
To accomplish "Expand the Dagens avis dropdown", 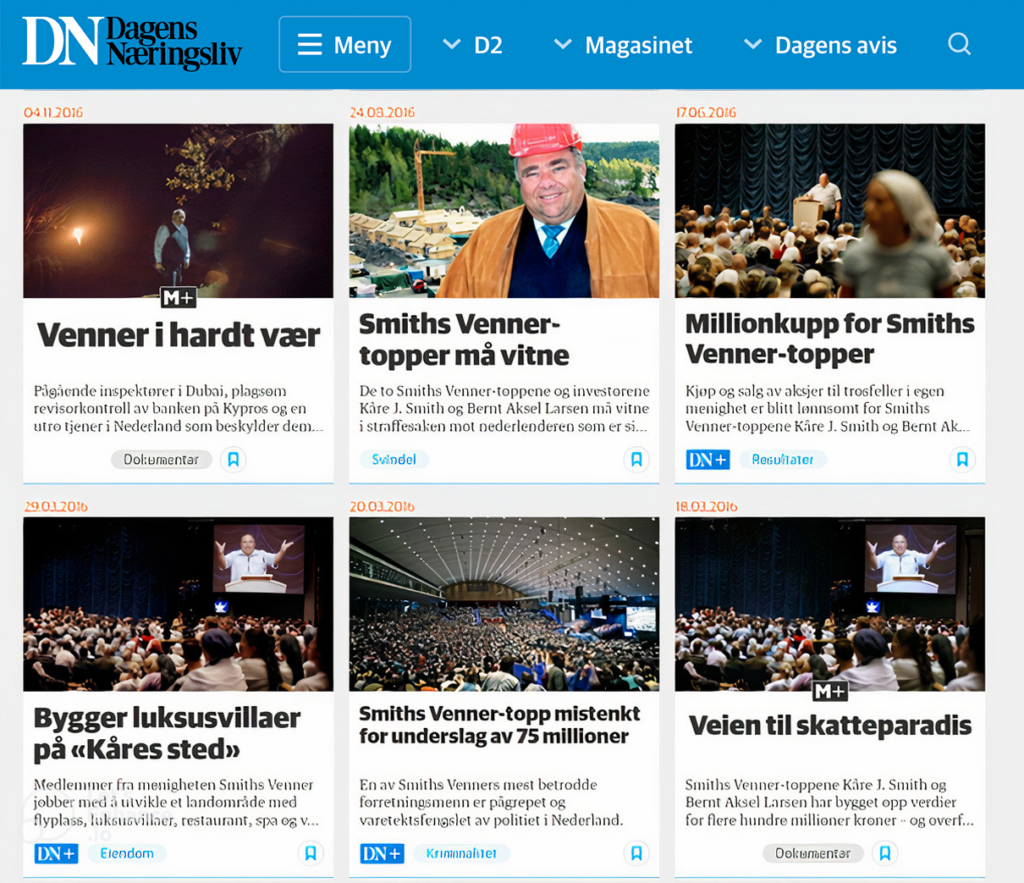I will pos(820,45).
